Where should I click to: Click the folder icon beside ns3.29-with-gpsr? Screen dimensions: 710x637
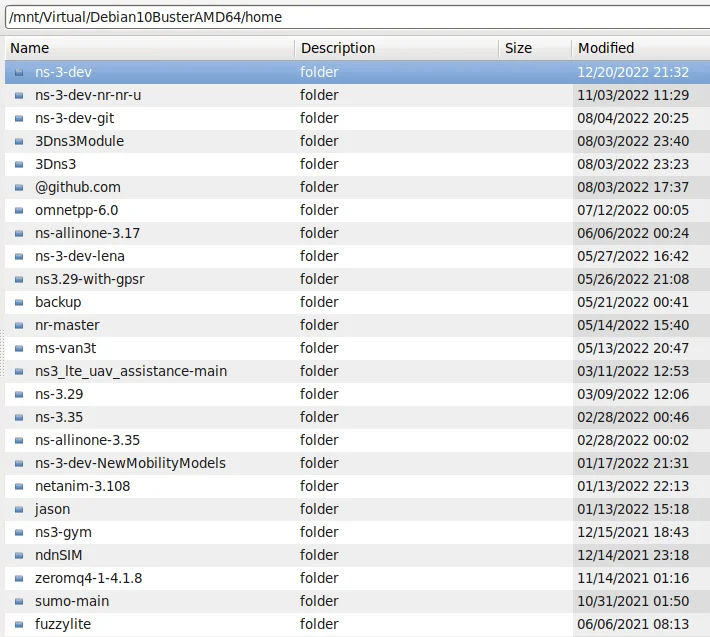(19, 279)
